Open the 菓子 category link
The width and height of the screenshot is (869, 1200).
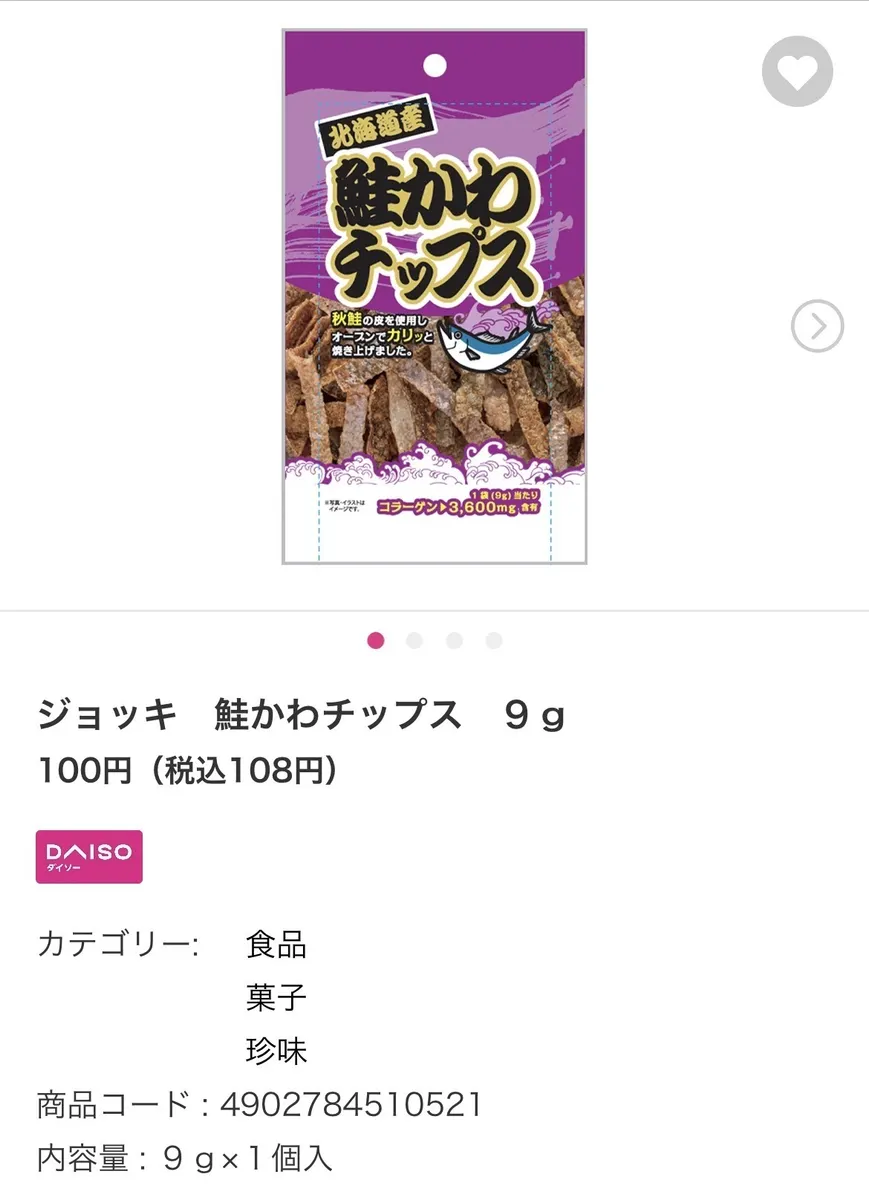276,997
